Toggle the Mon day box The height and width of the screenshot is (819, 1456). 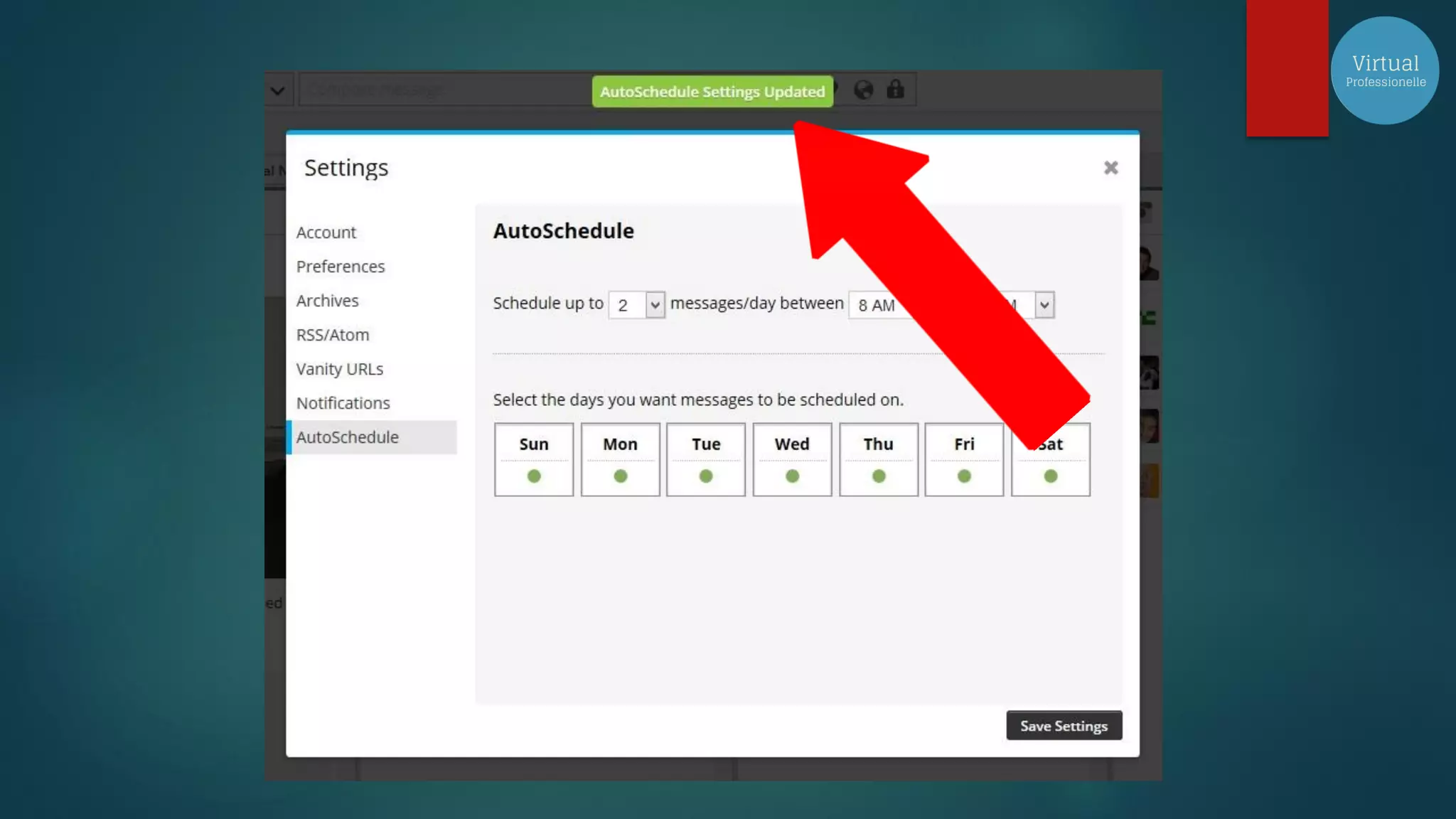point(620,459)
